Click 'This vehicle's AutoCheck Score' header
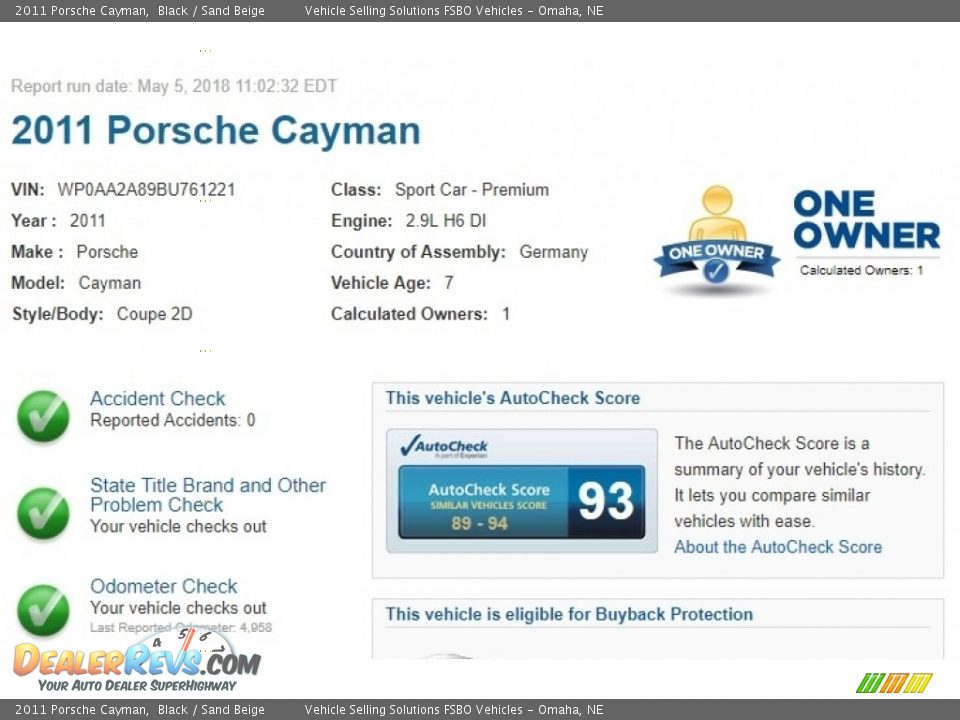The height and width of the screenshot is (720, 960). point(512,398)
